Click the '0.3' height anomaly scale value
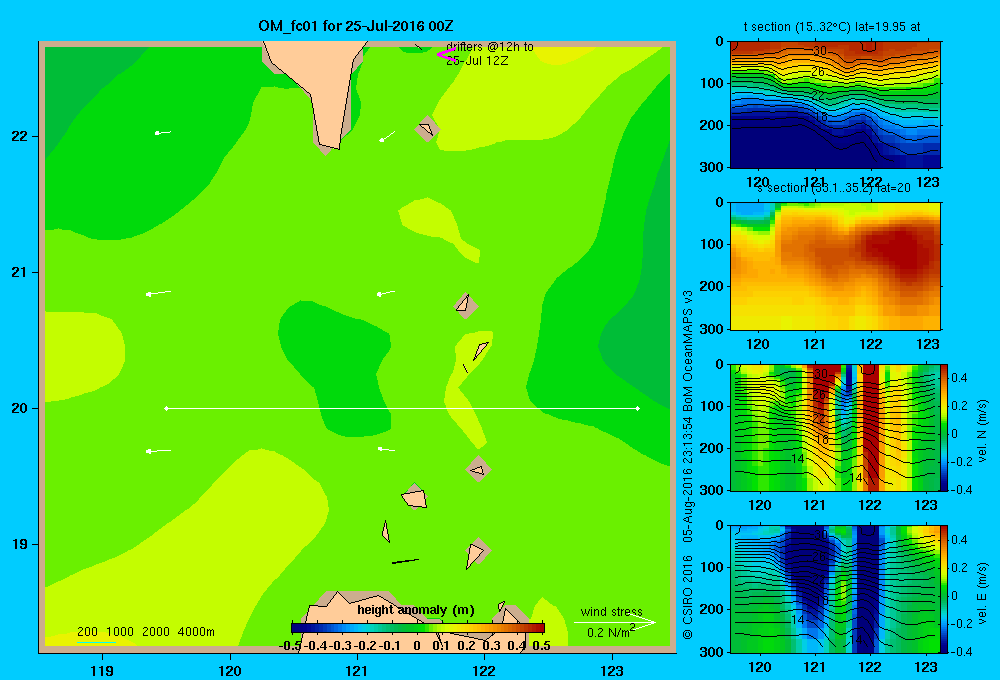Screen dimensions: 1000x680 [x=491, y=646]
